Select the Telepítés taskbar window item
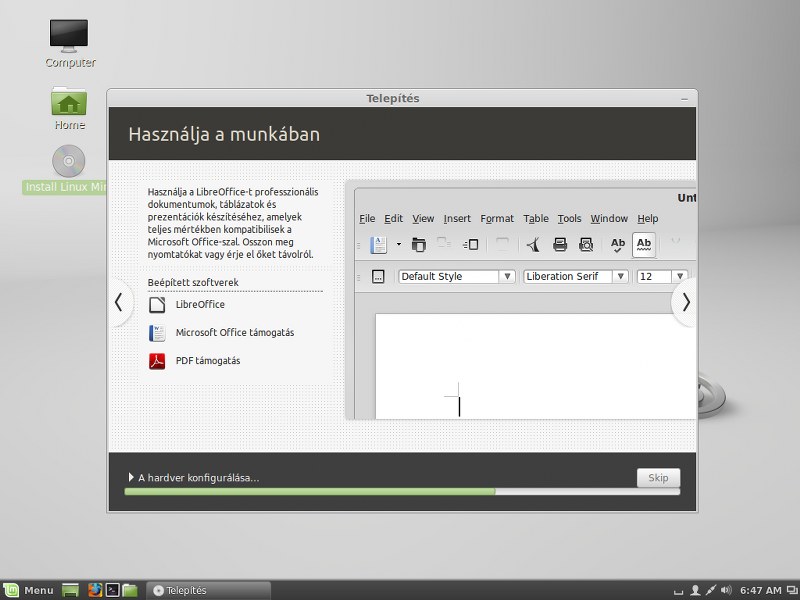Image resolution: width=800 pixels, height=600 pixels. (208, 590)
